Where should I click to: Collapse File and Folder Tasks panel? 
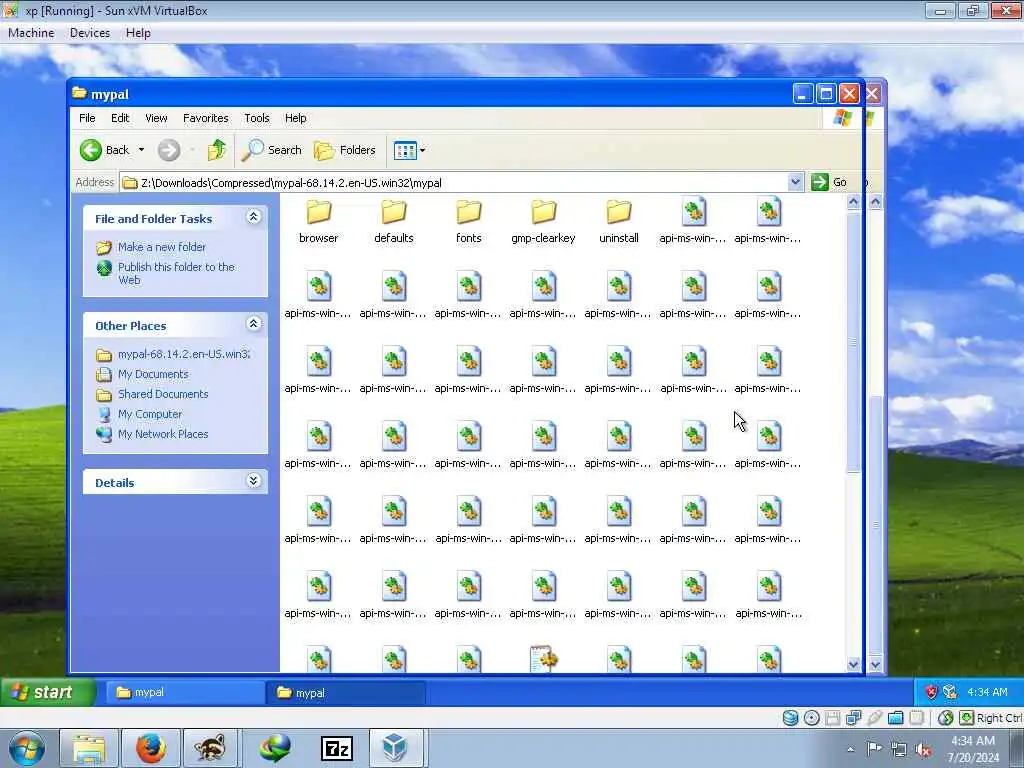(253, 217)
